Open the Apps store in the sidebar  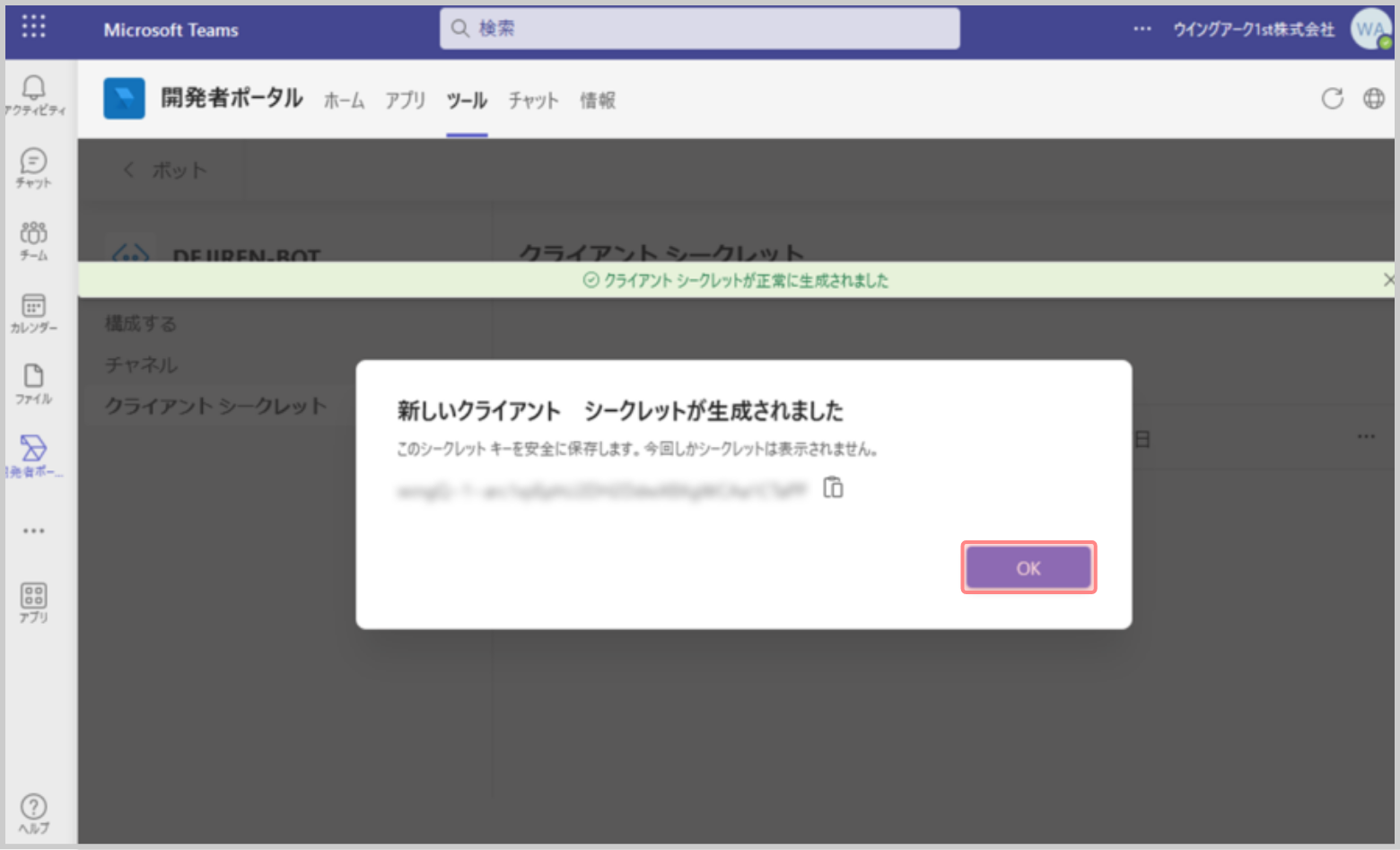[x=34, y=601]
